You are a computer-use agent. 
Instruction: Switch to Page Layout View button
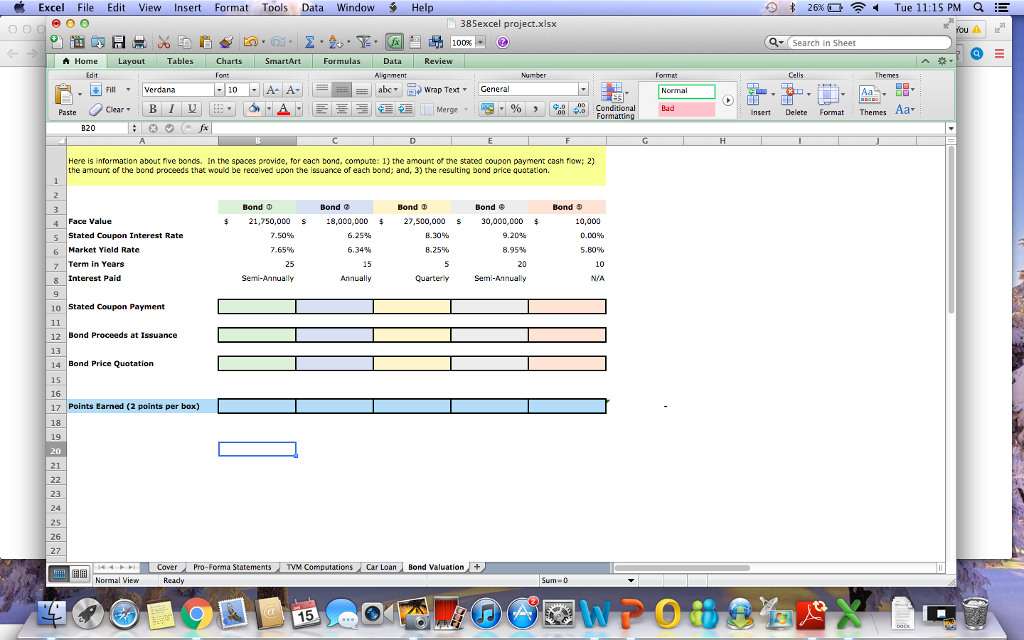(x=80, y=573)
